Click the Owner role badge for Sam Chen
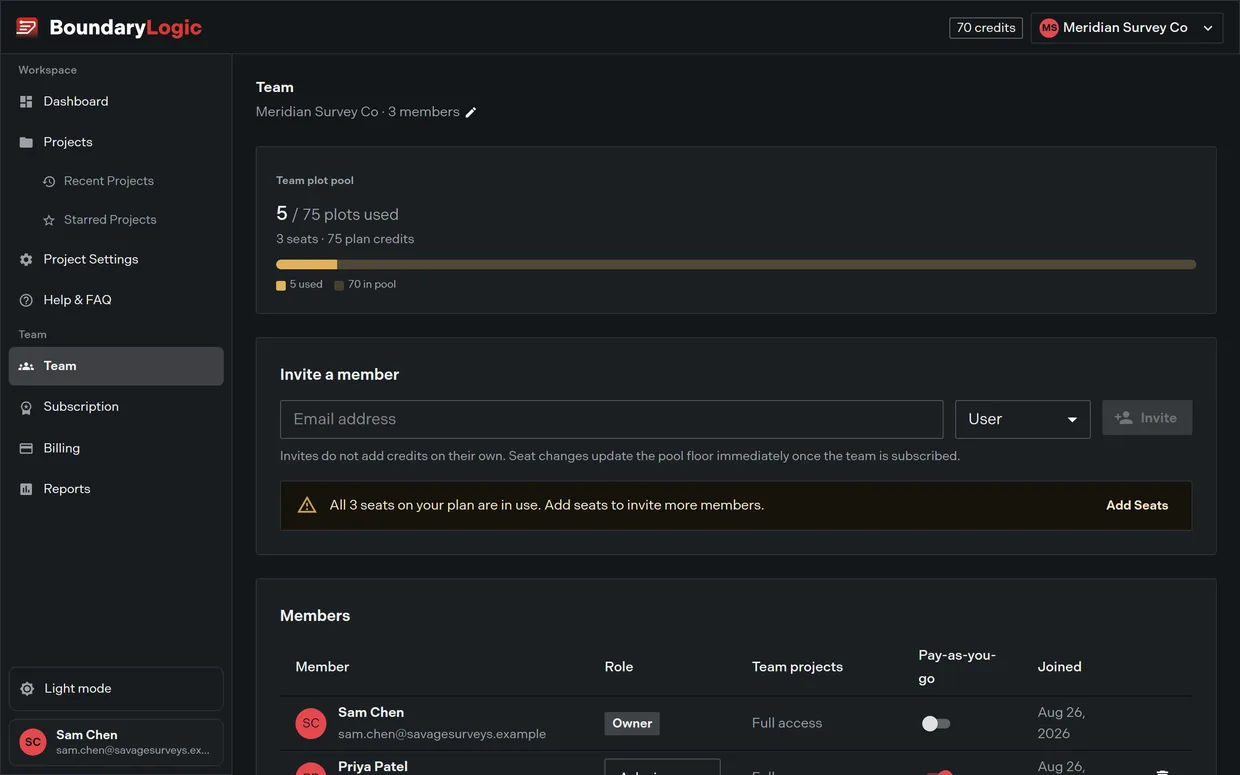The image size is (1240, 775). pos(632,724)
